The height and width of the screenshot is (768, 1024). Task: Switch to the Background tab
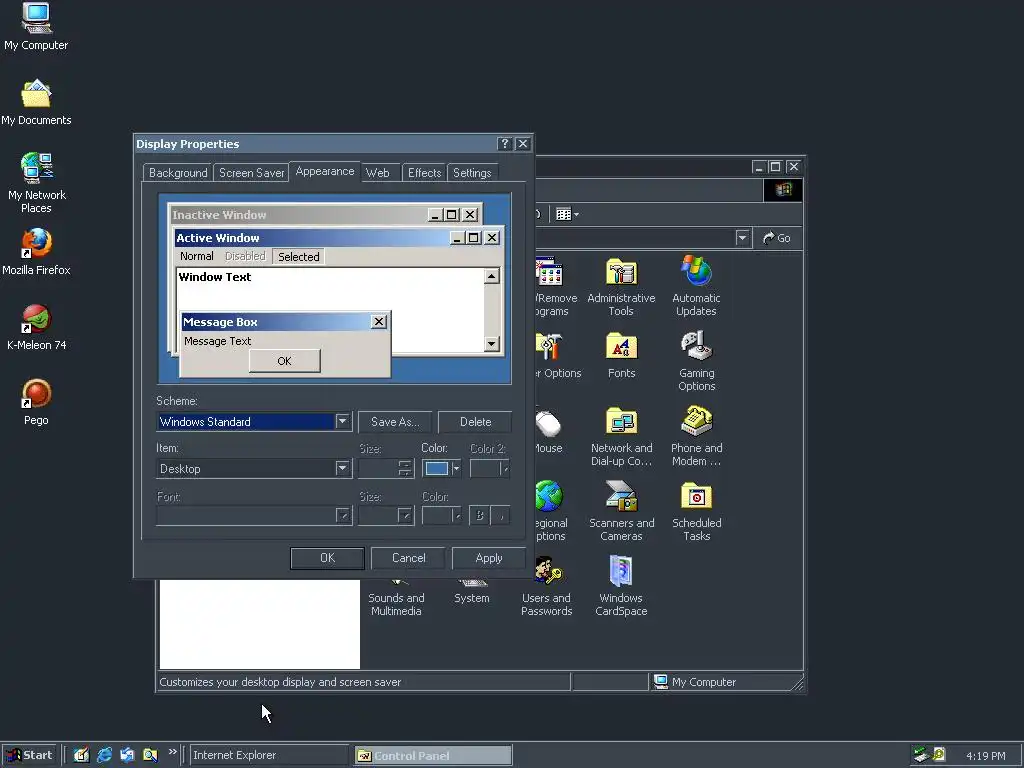[x=178, y=173]
